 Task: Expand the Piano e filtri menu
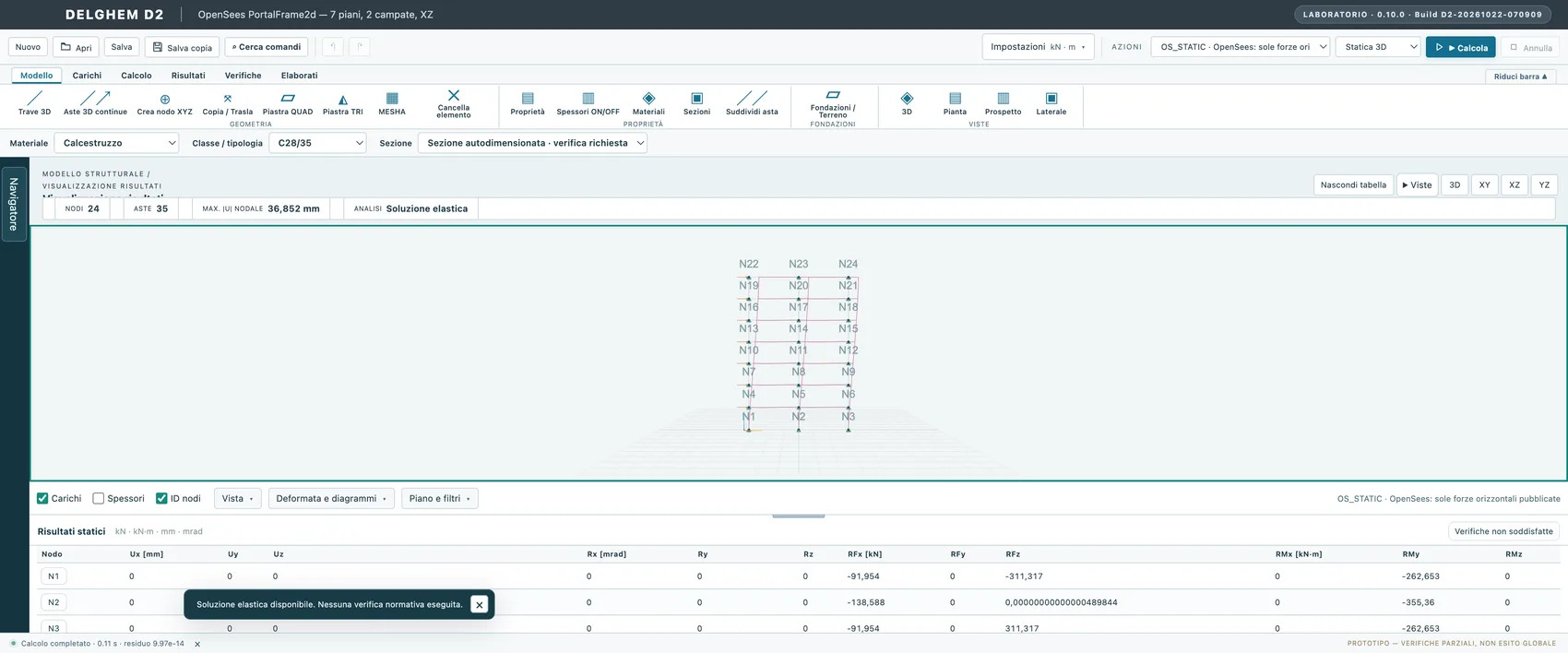coord(439,498)
